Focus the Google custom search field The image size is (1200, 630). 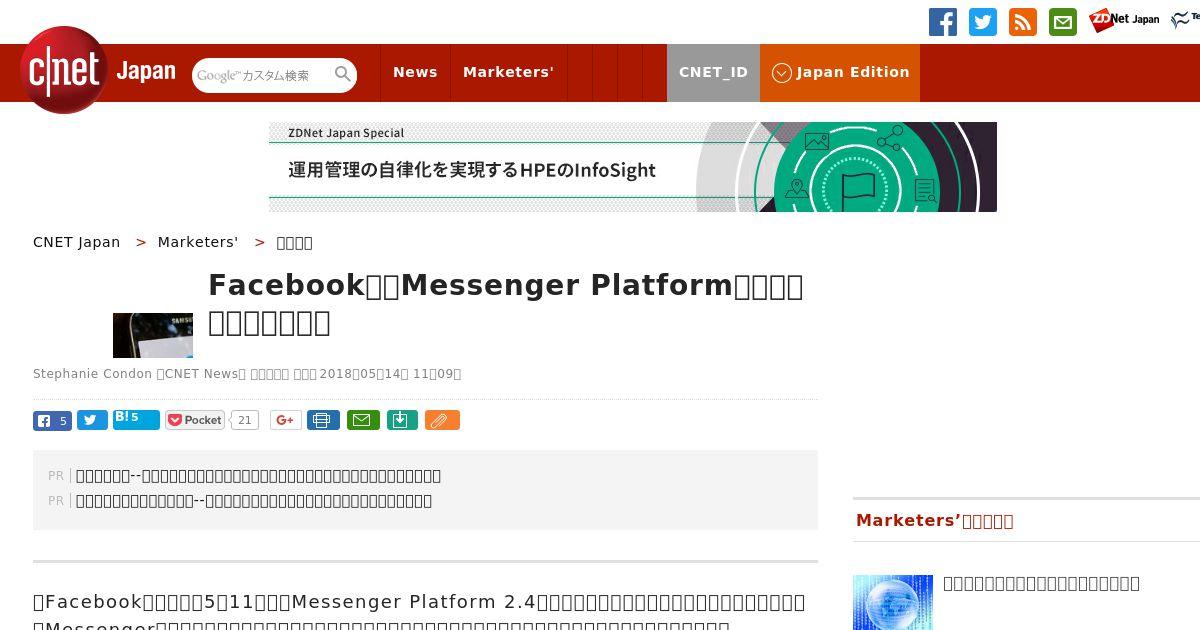pyautogui.click(x=262, y=75)
